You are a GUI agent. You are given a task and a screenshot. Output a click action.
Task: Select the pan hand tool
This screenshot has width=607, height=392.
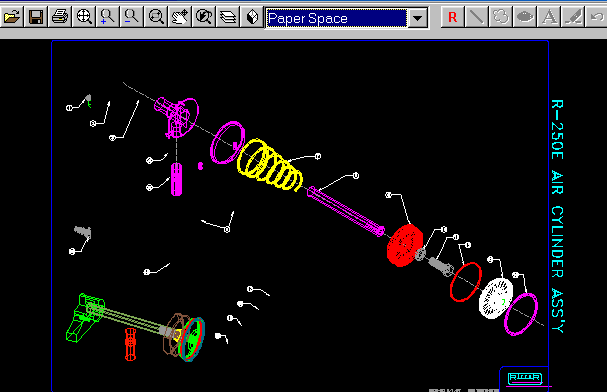click(x=180, y=17)
